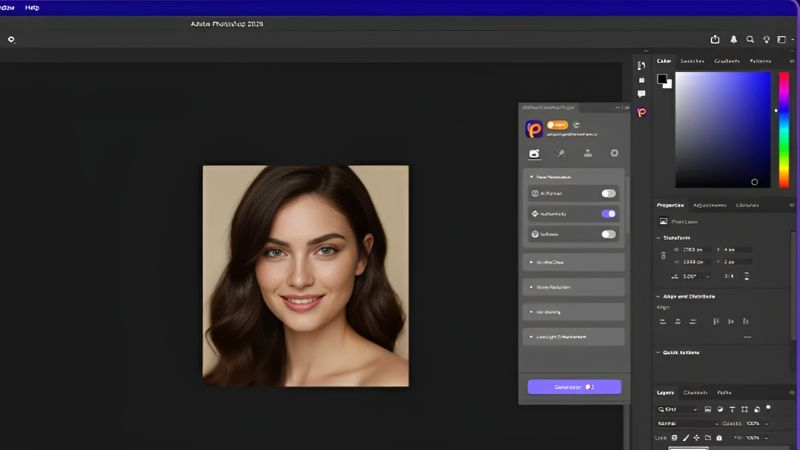
Task: Align right edges in Properties panel
Action: point(692,321)
